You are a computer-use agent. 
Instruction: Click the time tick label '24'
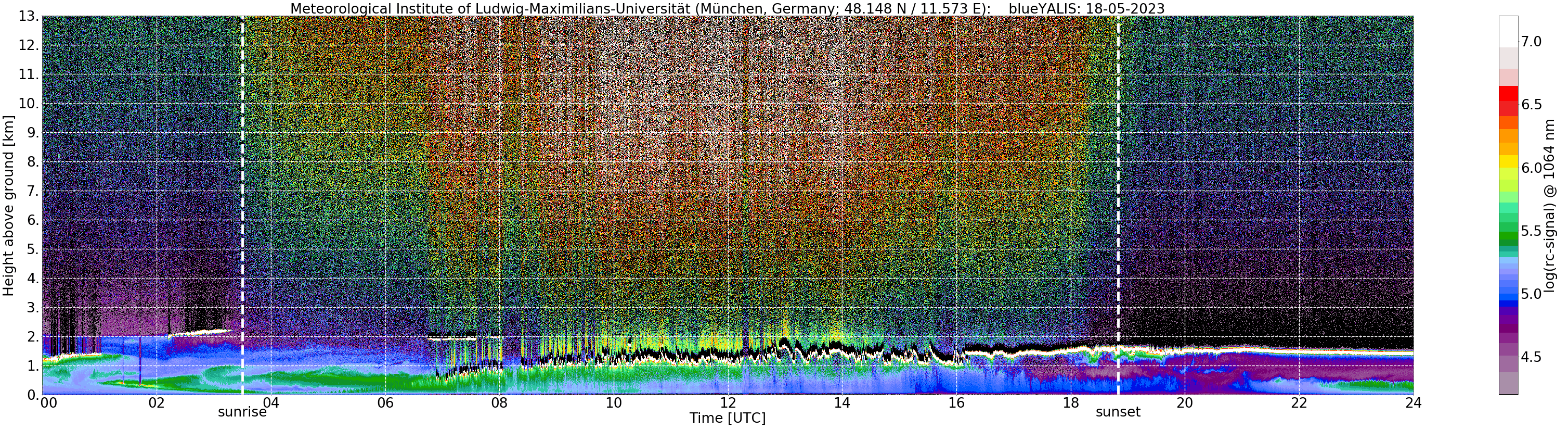pos(1414,403)
